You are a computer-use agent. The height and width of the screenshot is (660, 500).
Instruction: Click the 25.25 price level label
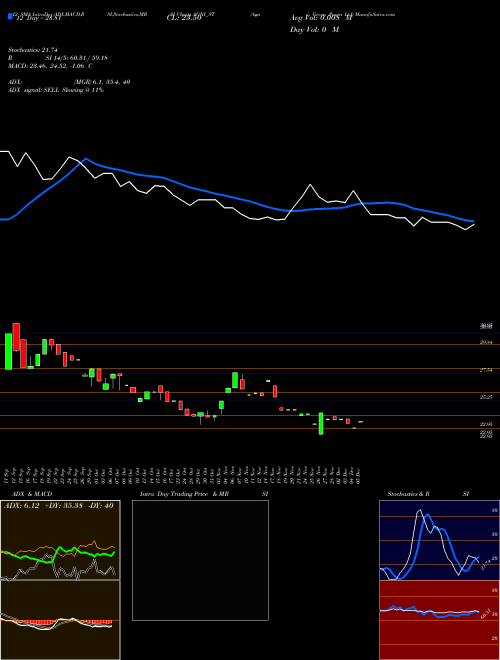tap(486, 397)
